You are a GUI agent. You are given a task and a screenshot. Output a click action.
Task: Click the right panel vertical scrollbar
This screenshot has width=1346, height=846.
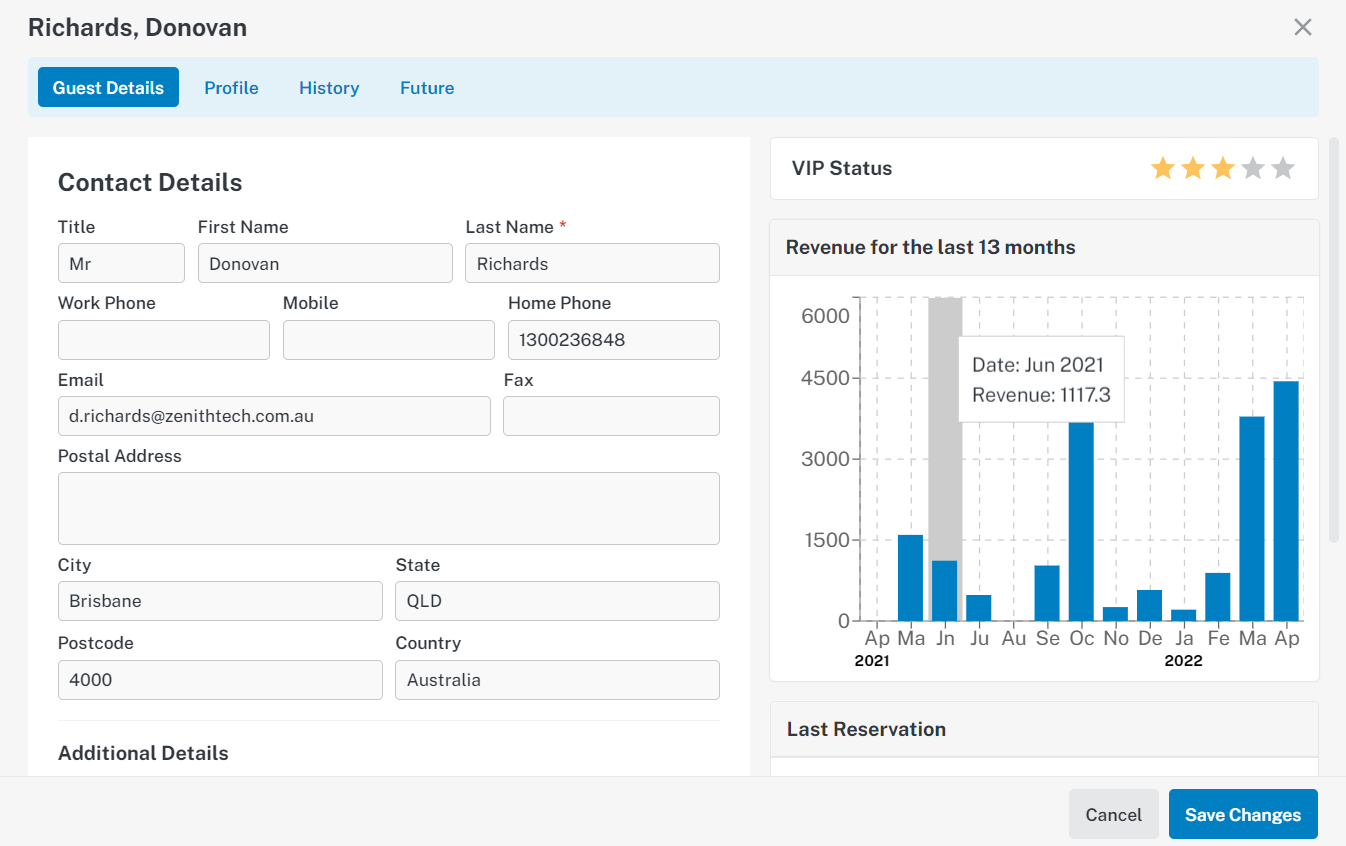(1334, 340)
